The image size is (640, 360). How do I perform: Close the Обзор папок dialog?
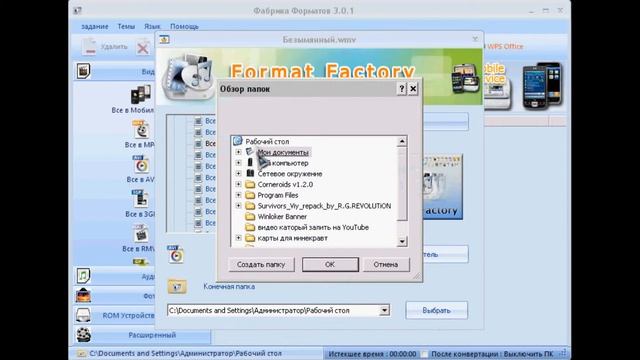click(413, 89)
